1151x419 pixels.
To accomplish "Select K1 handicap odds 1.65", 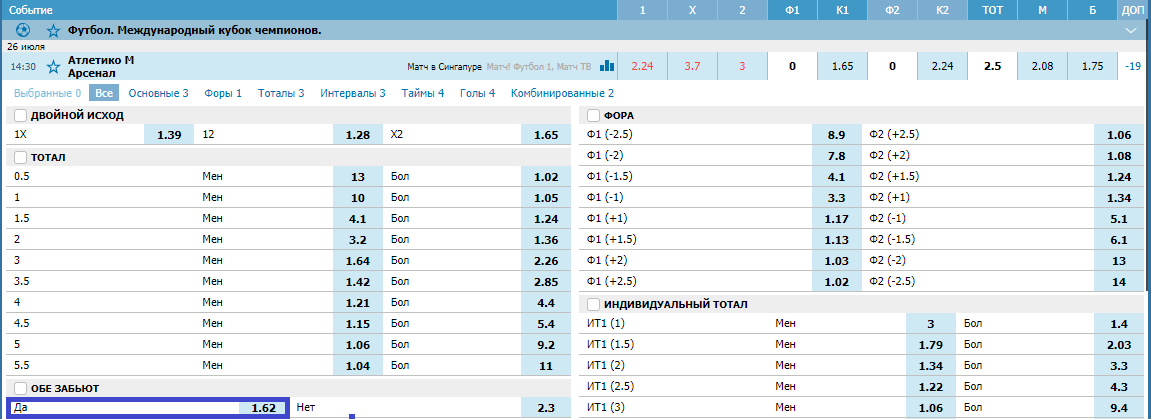I will tap(841, 66).
